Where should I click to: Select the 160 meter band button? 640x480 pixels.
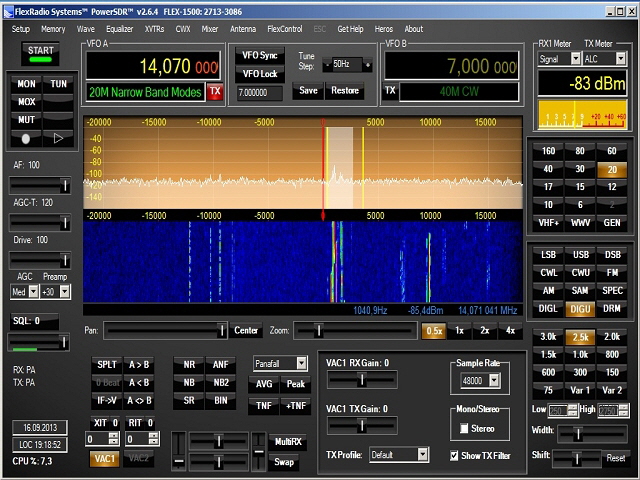point(548,151)
